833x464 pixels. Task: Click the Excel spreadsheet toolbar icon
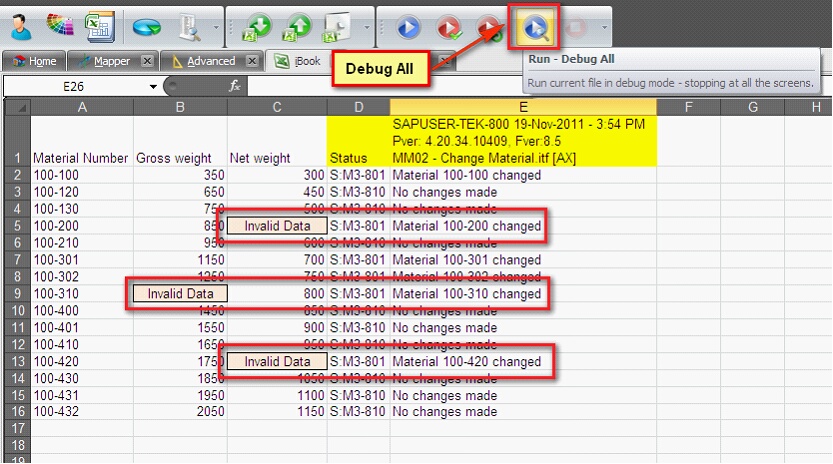98,24
